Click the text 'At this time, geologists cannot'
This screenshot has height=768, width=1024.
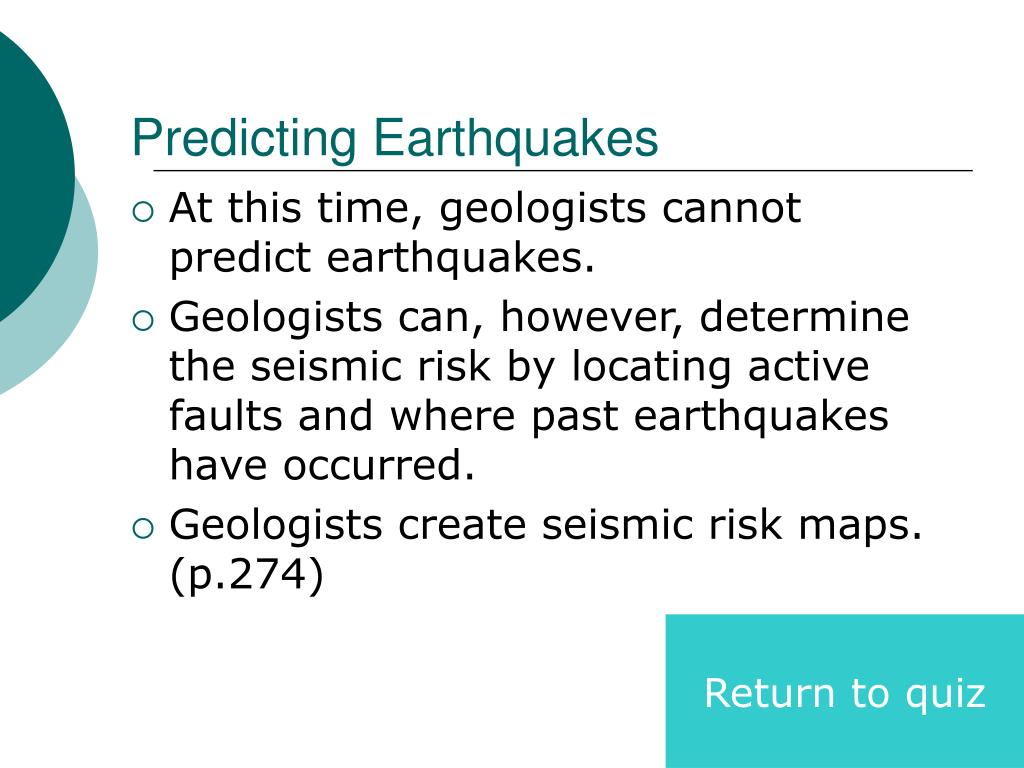tap(485, 209)
